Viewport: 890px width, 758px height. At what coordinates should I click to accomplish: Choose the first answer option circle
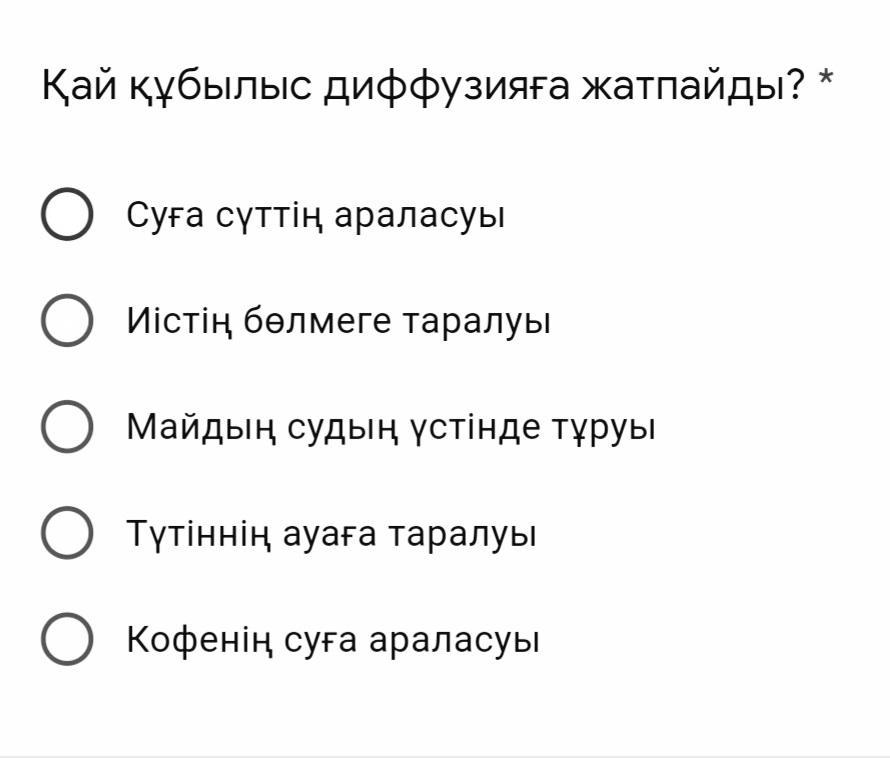click(67, 214)
